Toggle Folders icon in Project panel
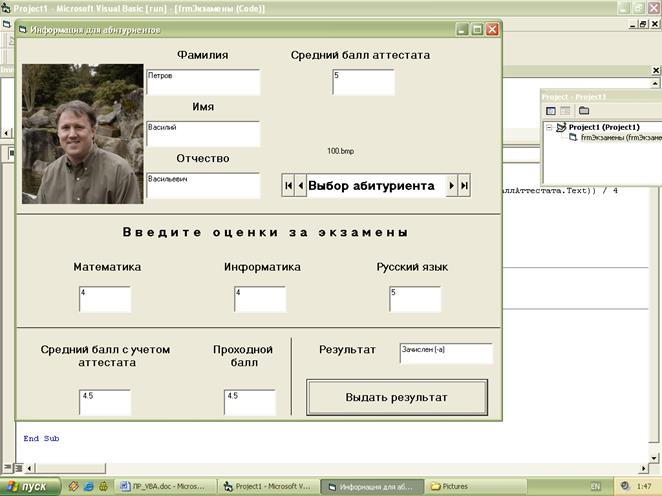Viewport: 662px width, 496px height. 584,111
